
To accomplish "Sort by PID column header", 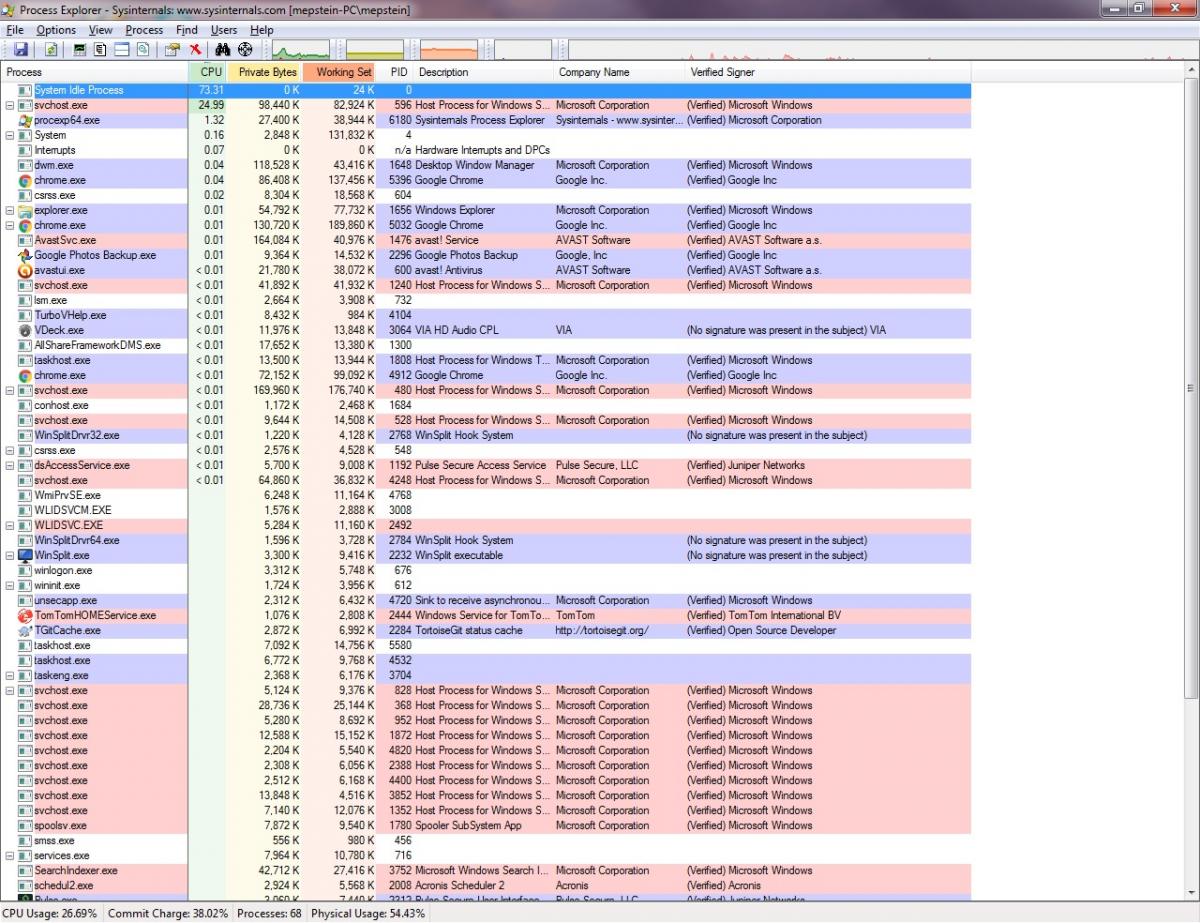I will click(395, 72).
